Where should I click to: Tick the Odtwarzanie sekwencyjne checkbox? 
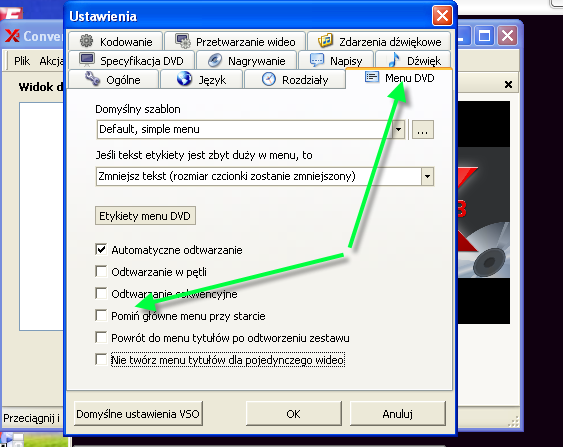point(101,293)
